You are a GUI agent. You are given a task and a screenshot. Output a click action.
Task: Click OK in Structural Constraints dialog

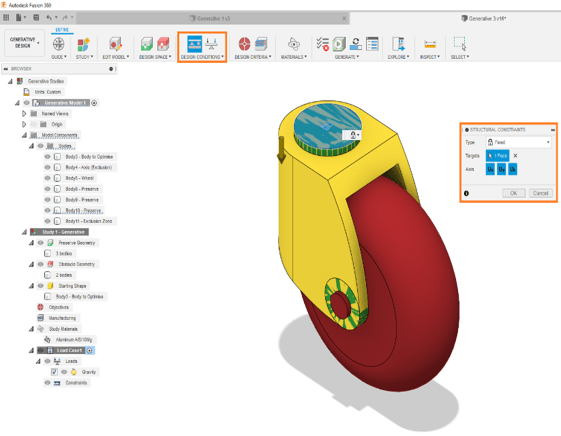pos(513,193)
